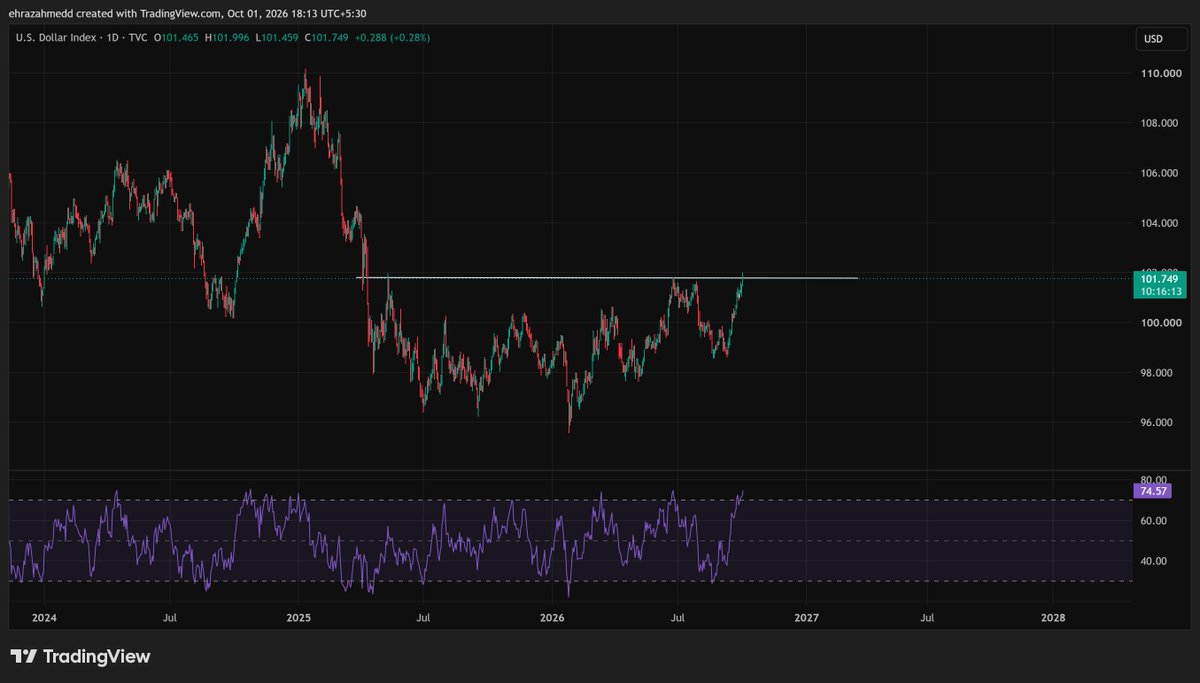This screenshot has width=1200, height=683.
Task: Click the 2027 time axis label
Action: point(807,618)
